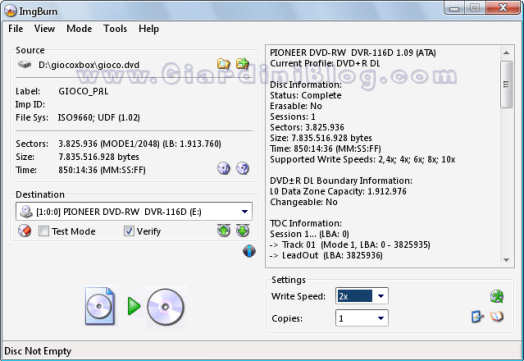
Task: Open the View menu
Action: (44, 29)
